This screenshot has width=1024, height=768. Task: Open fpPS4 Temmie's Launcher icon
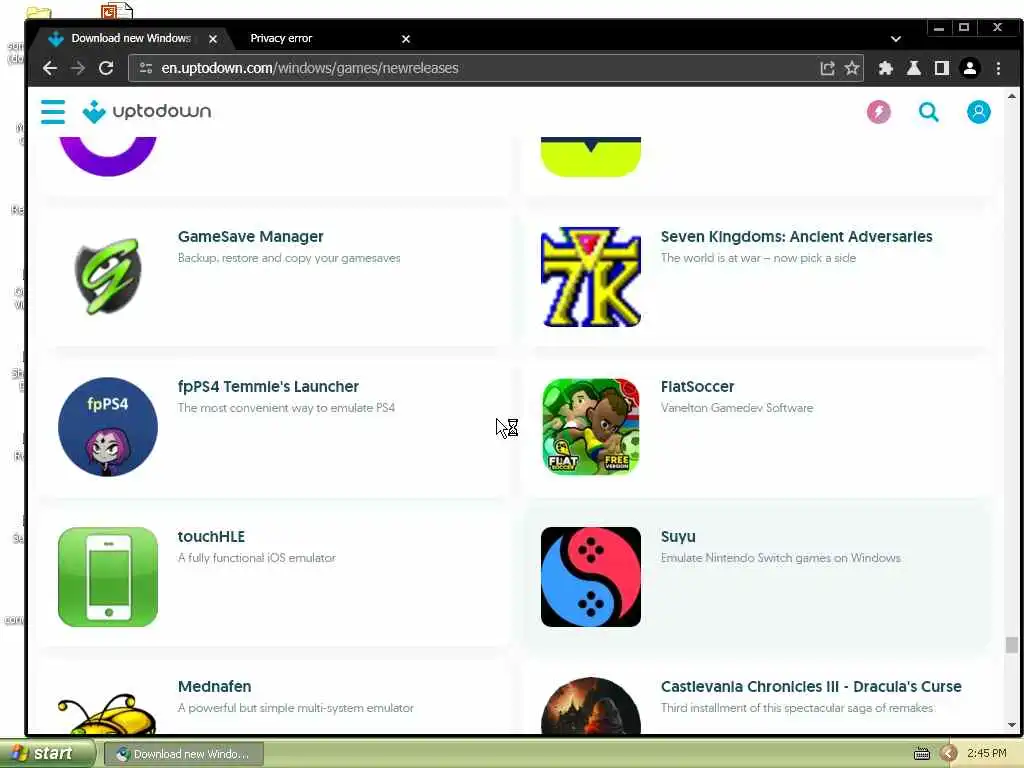(108, 427)
